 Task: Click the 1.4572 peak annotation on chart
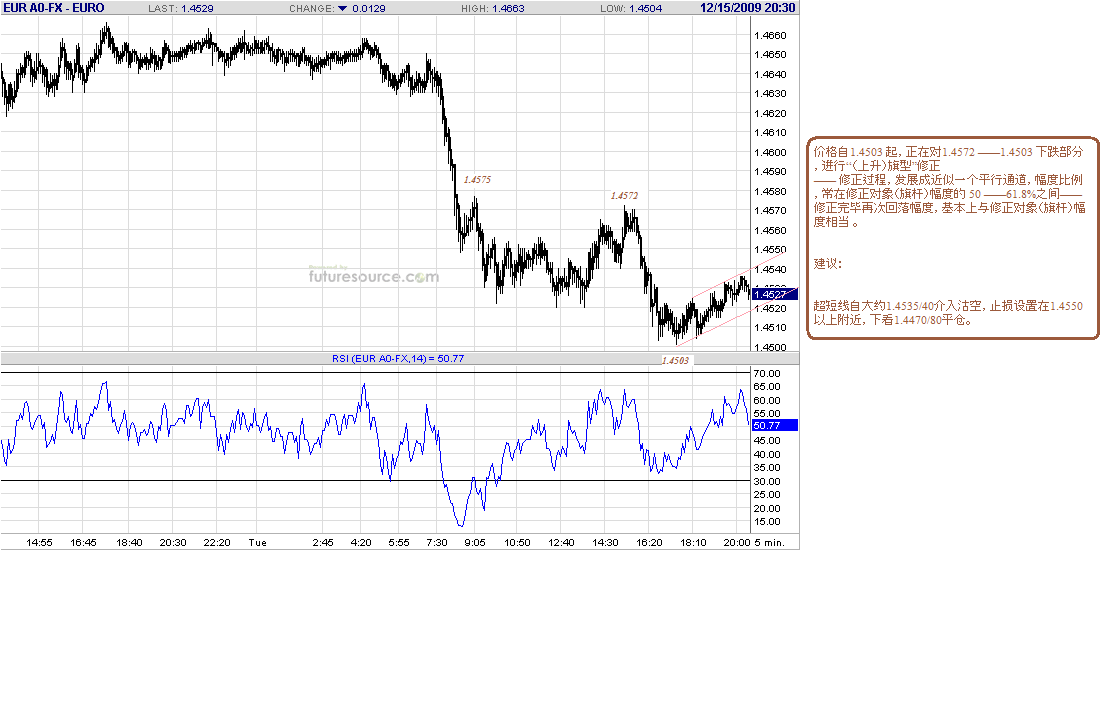(624, 195)
